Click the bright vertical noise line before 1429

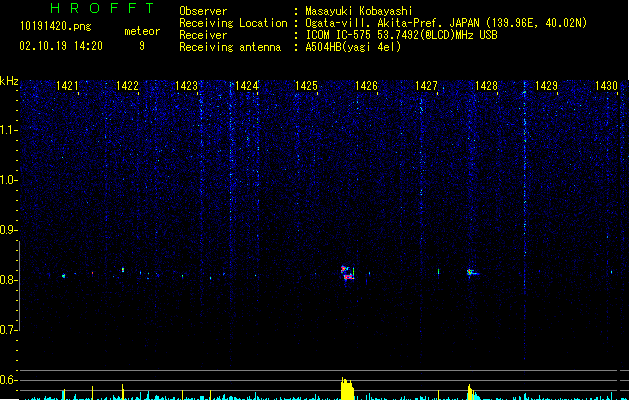pos(524,220)
